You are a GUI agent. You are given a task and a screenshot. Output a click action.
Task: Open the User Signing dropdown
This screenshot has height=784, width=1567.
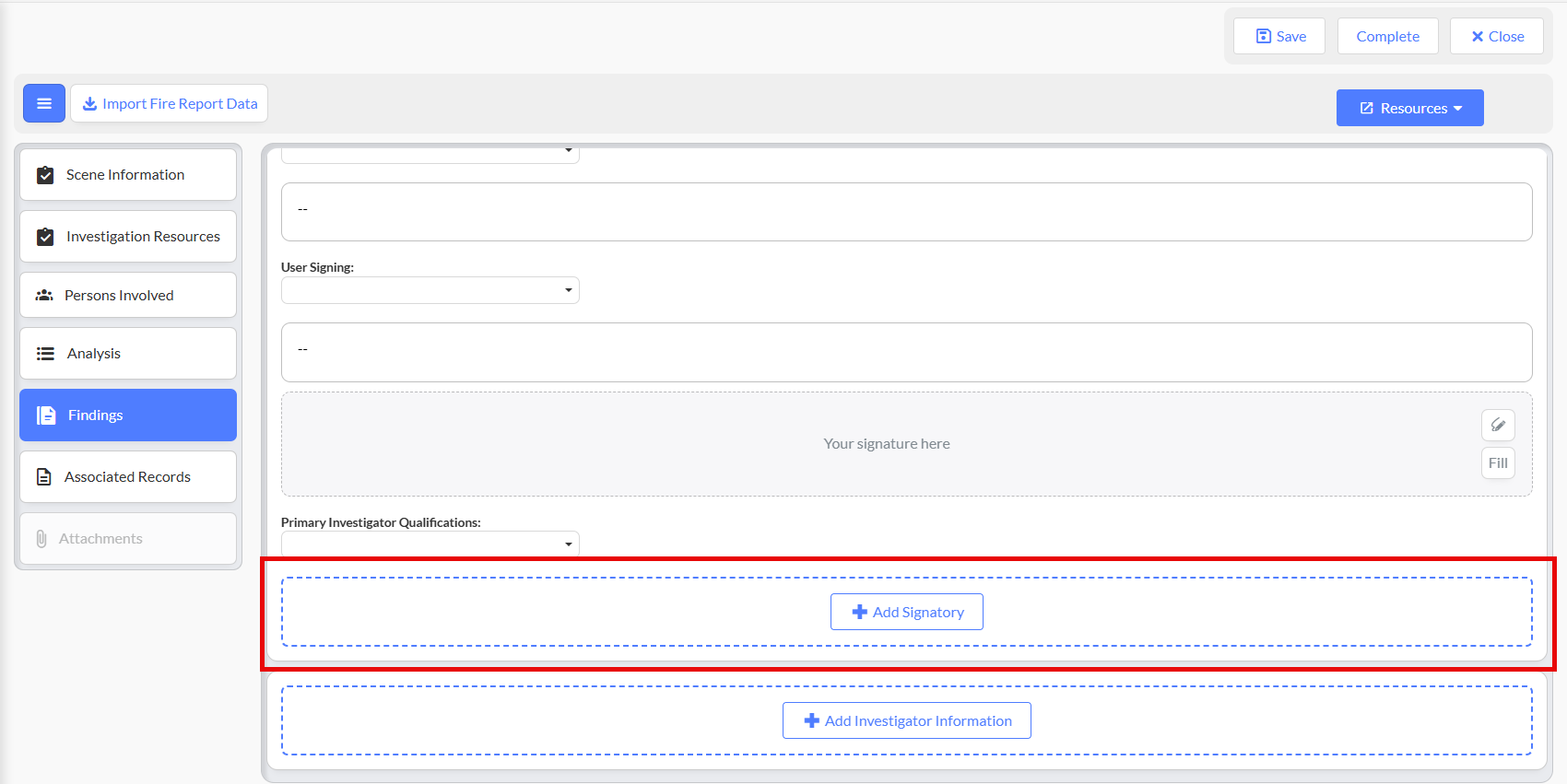click(430, 290)
